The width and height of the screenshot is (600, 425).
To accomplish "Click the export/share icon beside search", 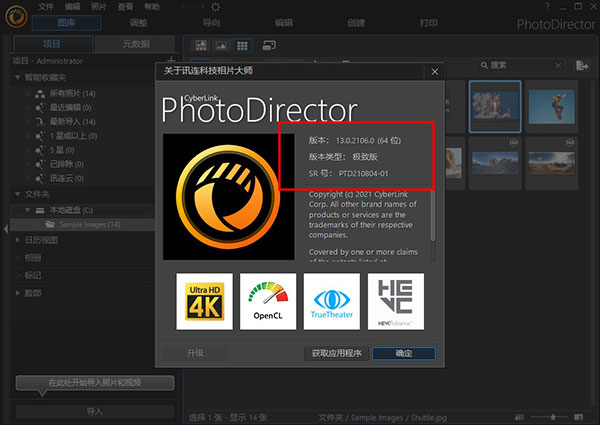I will pyautogui.click(x=582, y=65).
